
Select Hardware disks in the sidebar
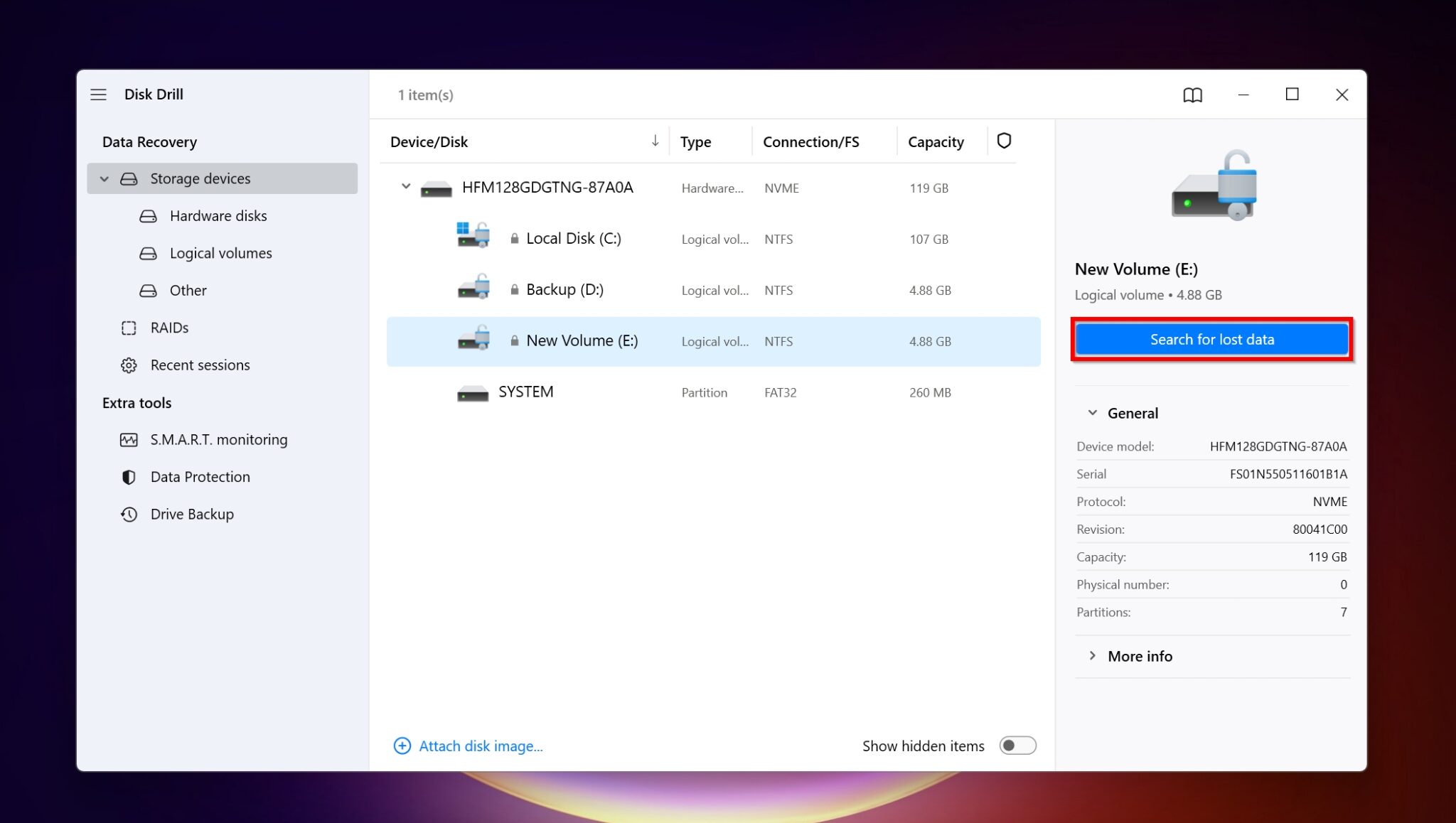[218, 215]
